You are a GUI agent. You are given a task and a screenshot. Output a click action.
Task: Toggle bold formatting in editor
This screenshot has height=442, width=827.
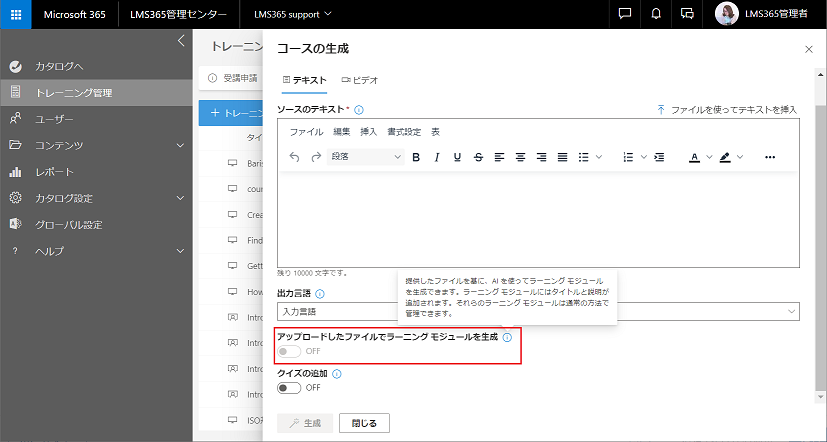(x=416, y=157)
